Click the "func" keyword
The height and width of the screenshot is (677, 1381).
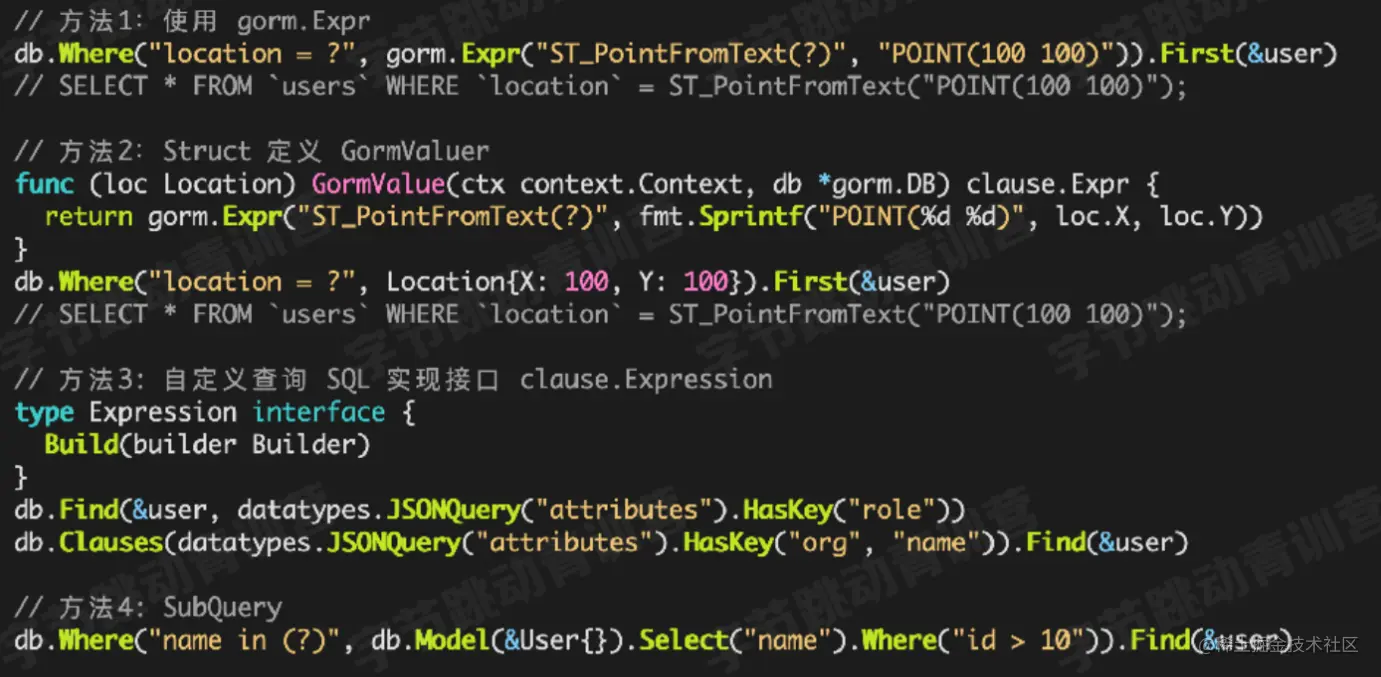(44, 184)
